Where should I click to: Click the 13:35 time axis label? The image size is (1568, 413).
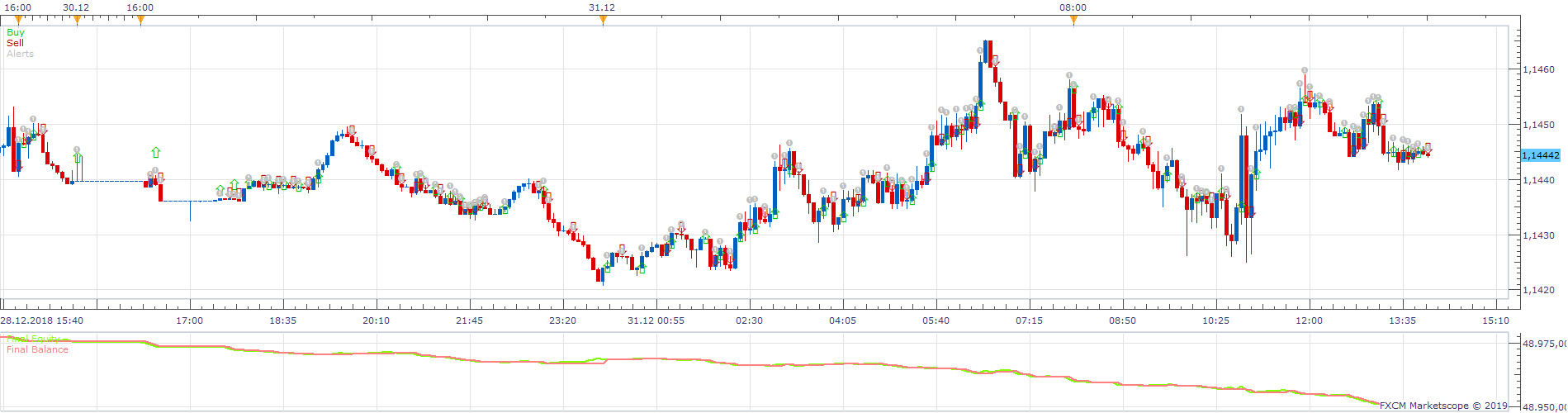(1403, 320)
